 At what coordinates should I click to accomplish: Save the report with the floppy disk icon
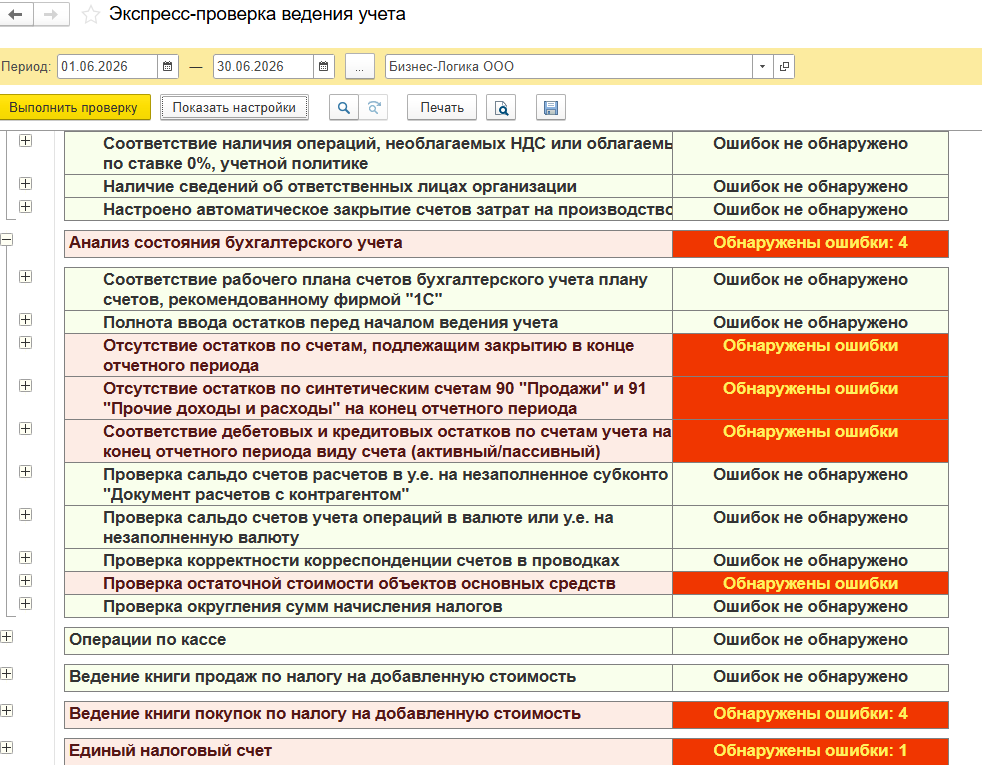point(551,107)
